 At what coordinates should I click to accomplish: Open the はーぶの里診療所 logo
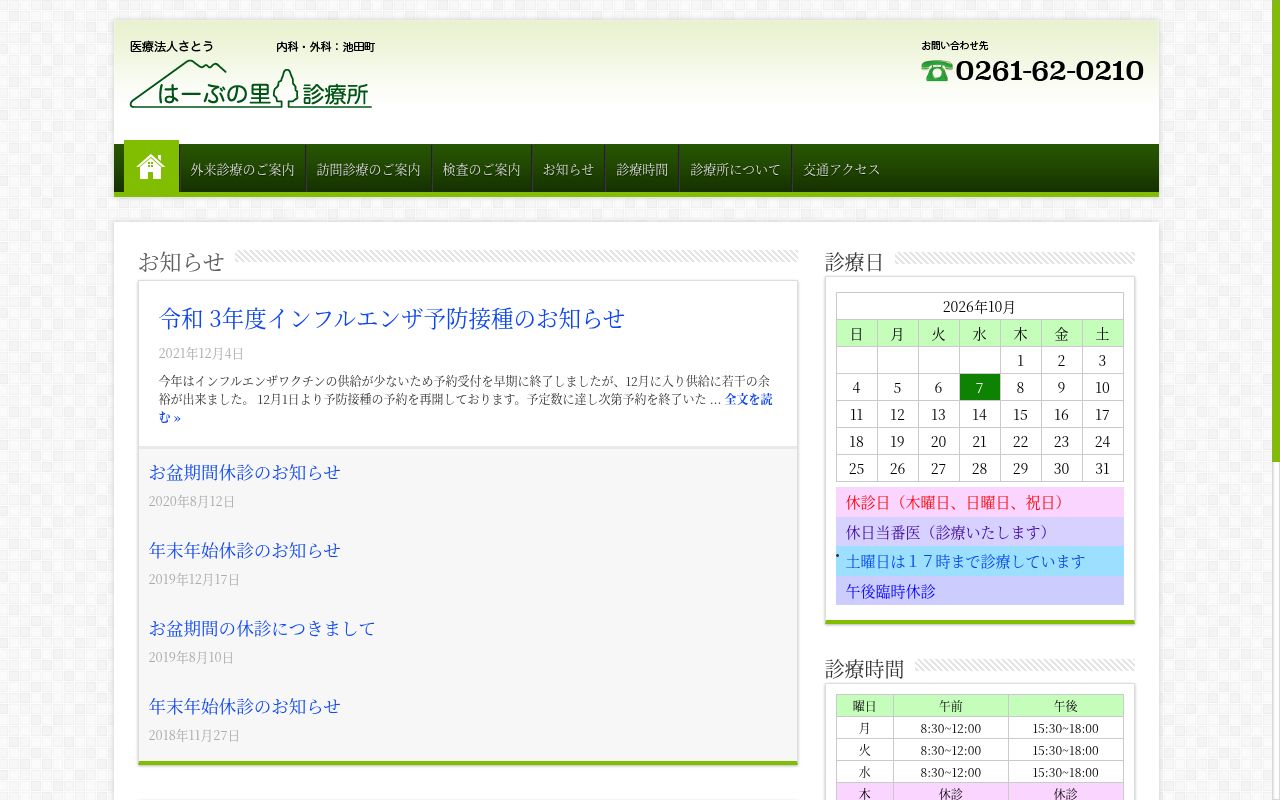pyautogui.click(x=251, y=83)
